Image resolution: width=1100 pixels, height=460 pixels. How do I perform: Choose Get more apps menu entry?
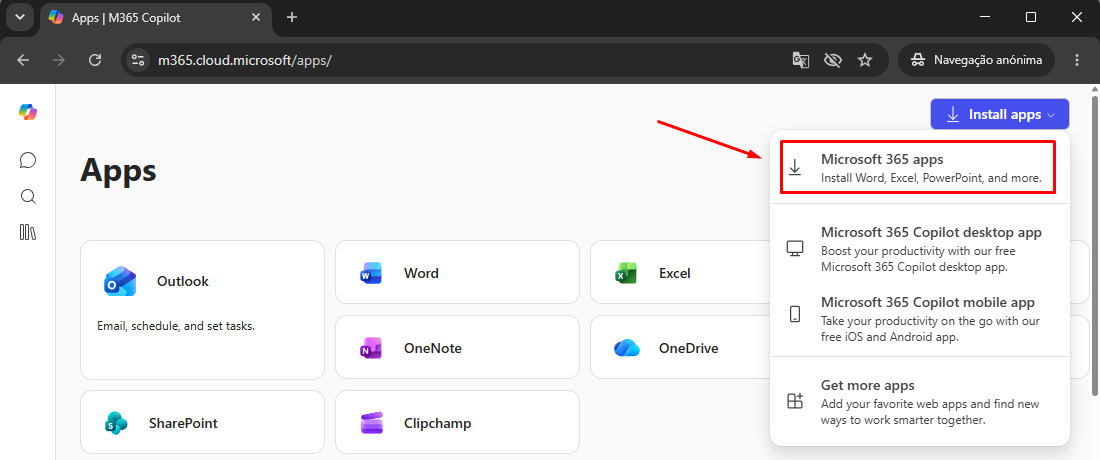tap(920, 402)
